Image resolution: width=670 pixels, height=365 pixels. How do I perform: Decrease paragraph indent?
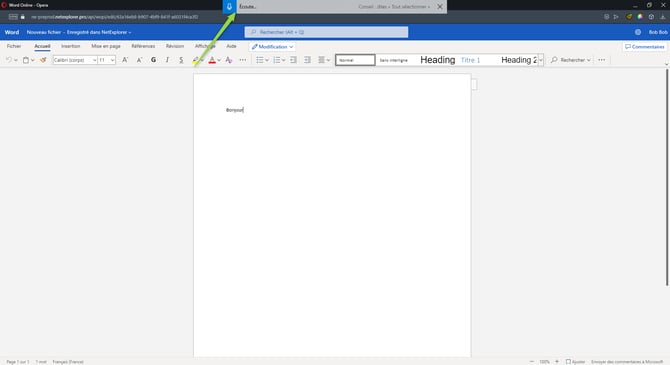(x=293, y=60)
